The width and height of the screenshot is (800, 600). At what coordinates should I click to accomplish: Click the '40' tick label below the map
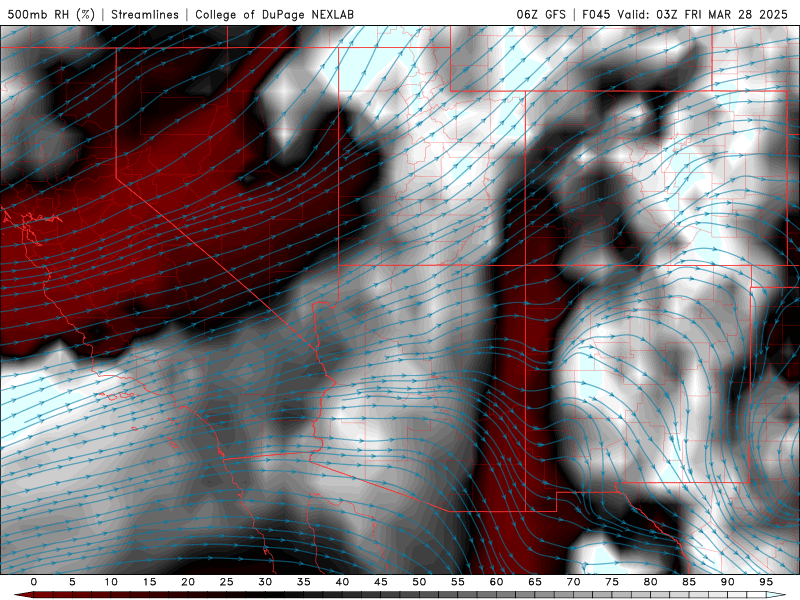click(342, 582)
